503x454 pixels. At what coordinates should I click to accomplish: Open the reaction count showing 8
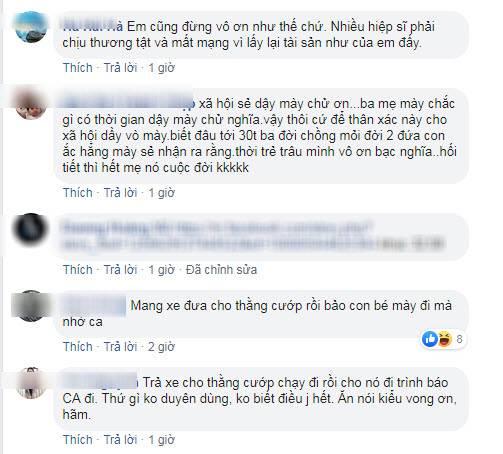coord(459,339)
